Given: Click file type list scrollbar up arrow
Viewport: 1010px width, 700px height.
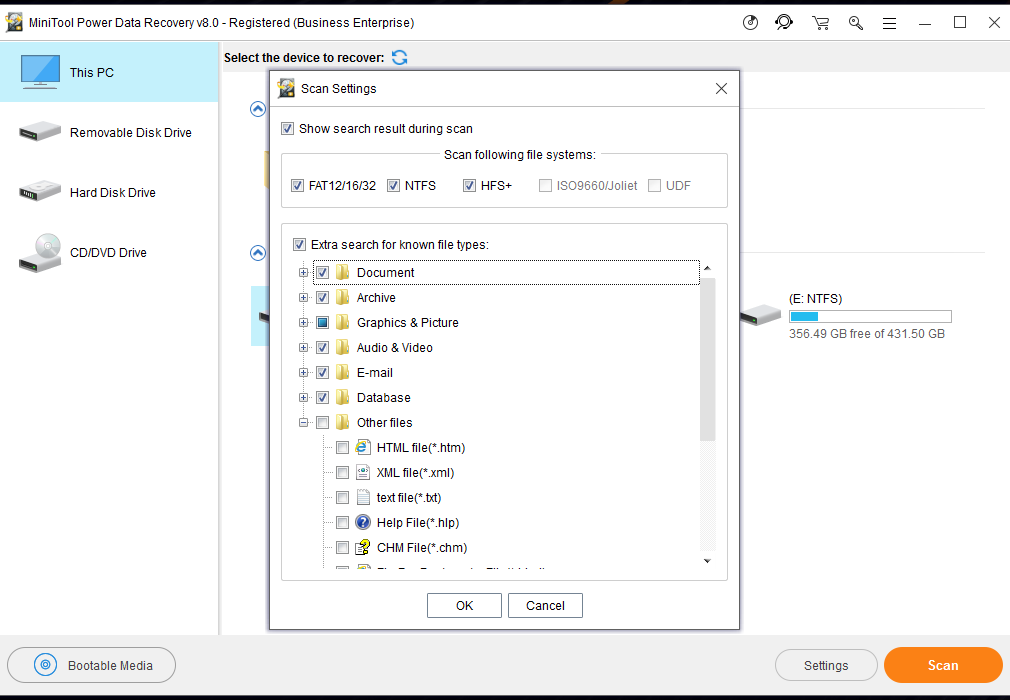Looking at the screenshot, I should tap(707, 268).
